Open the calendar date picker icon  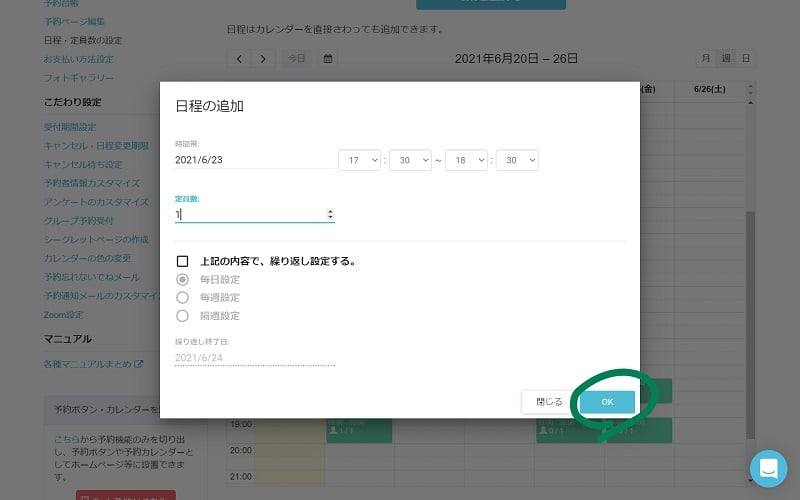coord(328,59)
